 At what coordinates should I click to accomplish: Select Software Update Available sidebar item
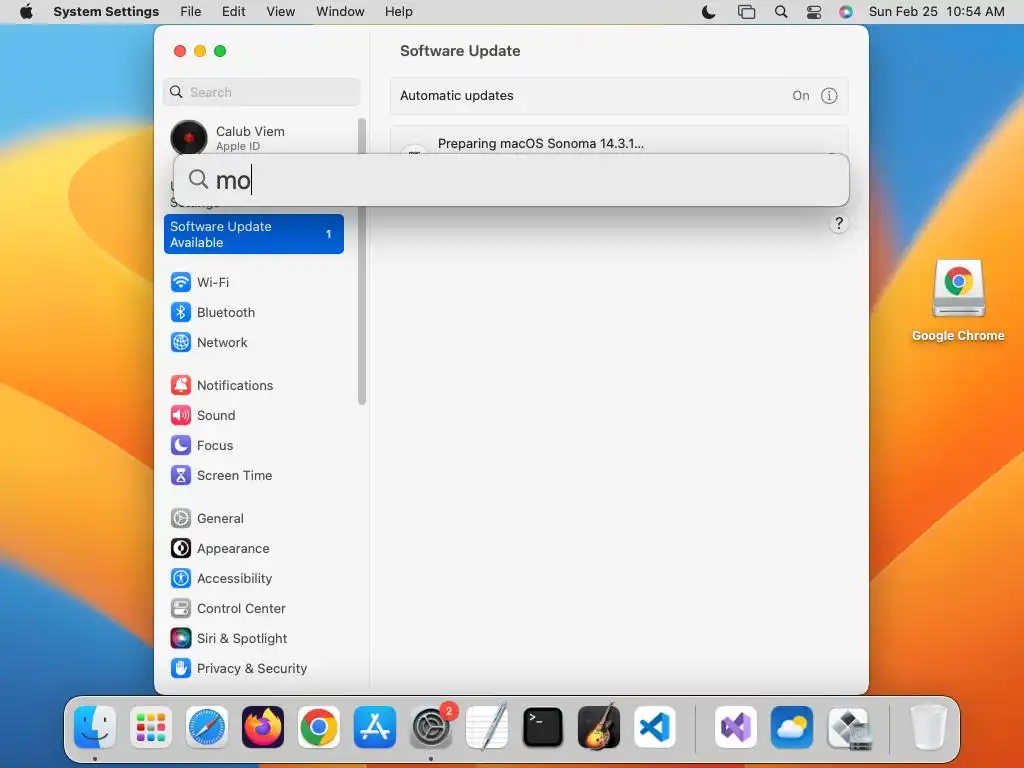tap(254, 234)
